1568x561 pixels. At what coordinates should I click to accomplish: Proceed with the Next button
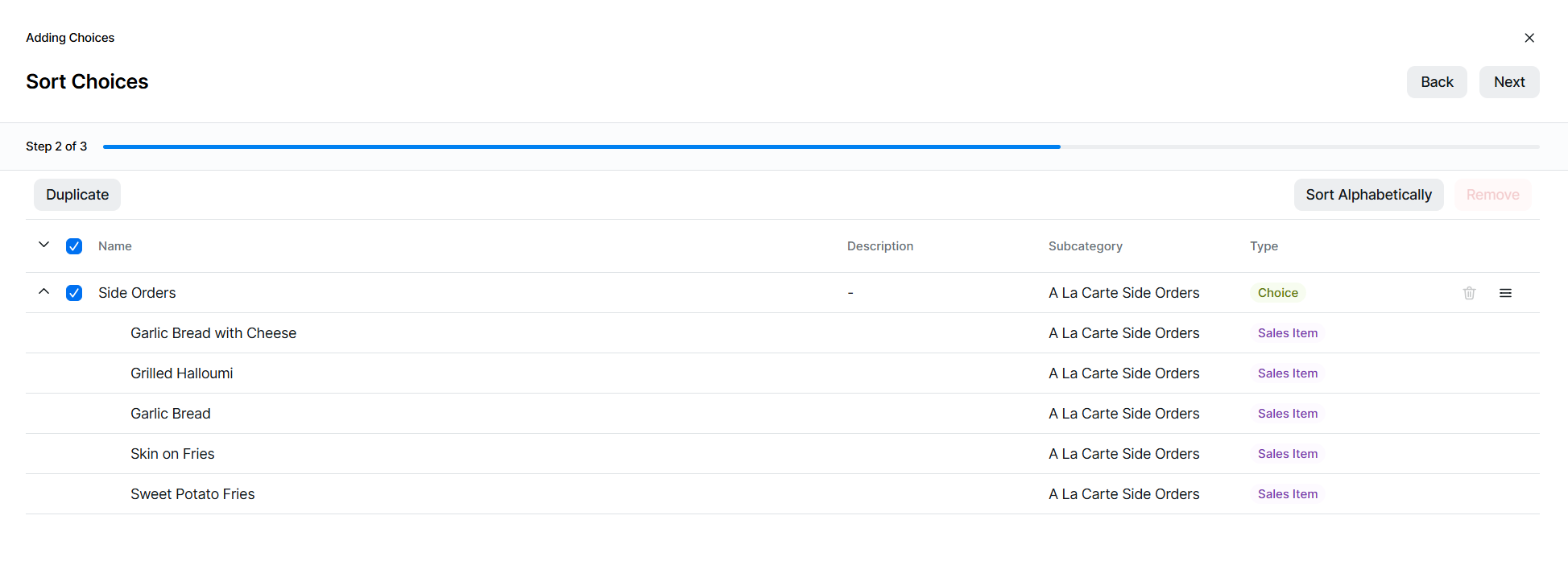pyautogui.click(x=1508, y=82)
